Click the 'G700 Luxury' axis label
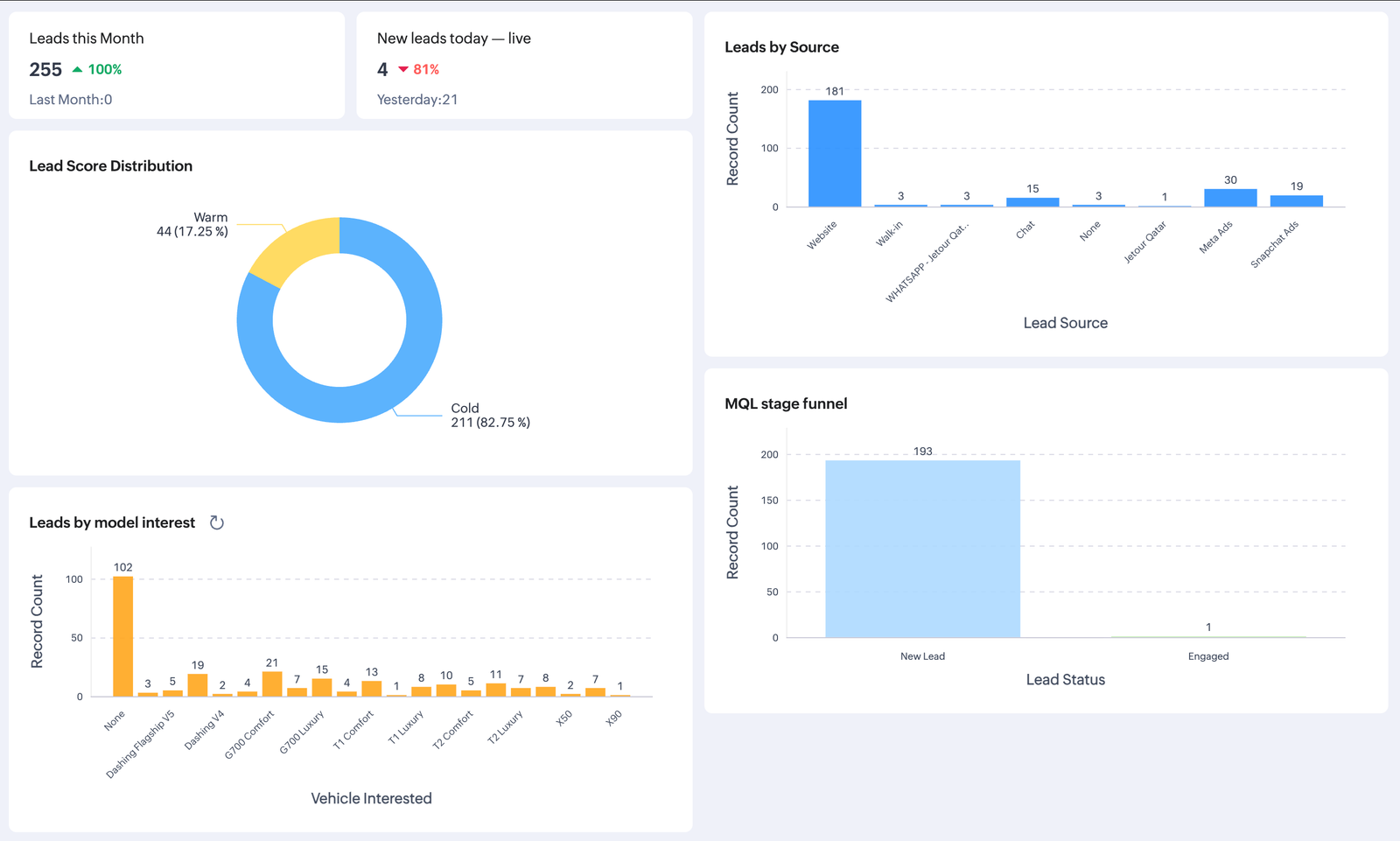This screenshot has height=841, width=1400. pos(302,732)
